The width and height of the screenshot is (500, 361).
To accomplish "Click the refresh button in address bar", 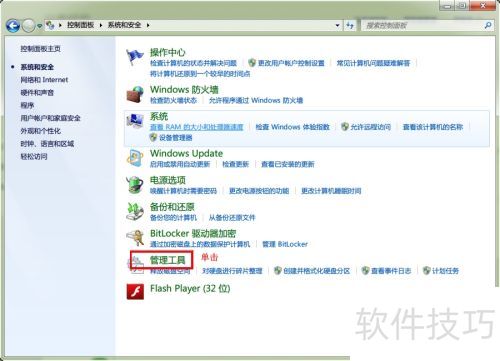I will point(350,25).
